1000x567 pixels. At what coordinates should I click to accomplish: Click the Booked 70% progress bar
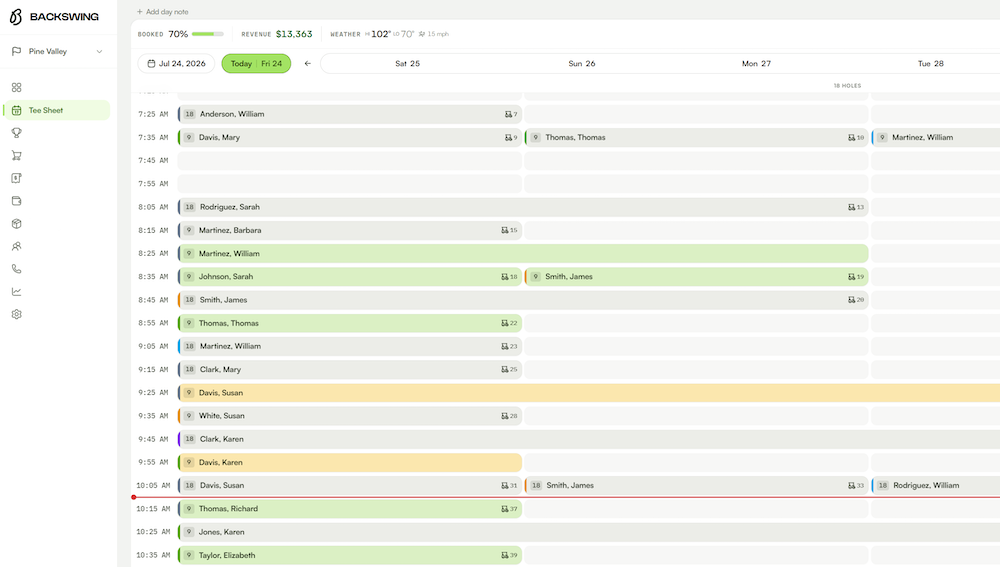pyautogui.click(x=208, y=34)
